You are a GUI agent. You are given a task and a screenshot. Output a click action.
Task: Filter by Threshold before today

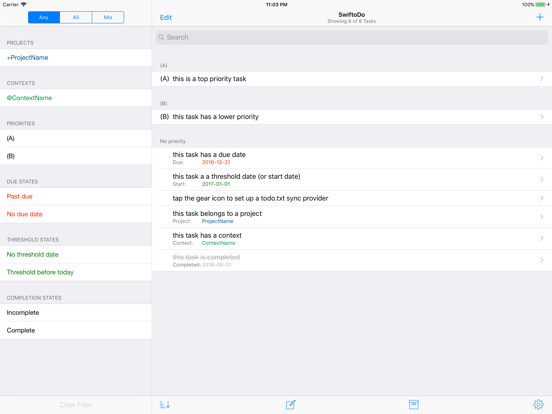(76, 272)
